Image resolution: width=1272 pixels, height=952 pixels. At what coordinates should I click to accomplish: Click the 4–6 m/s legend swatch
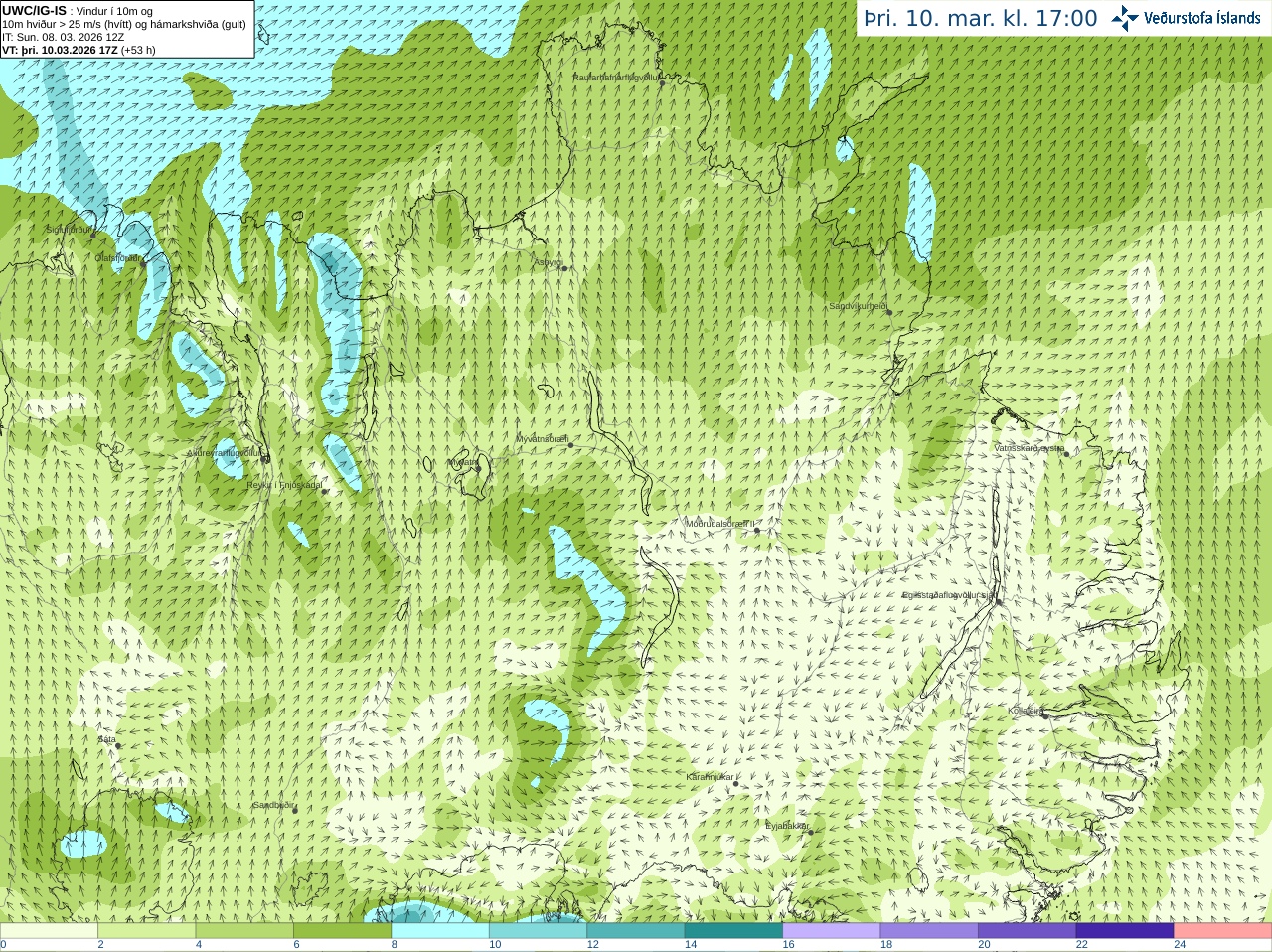[244, 930]
